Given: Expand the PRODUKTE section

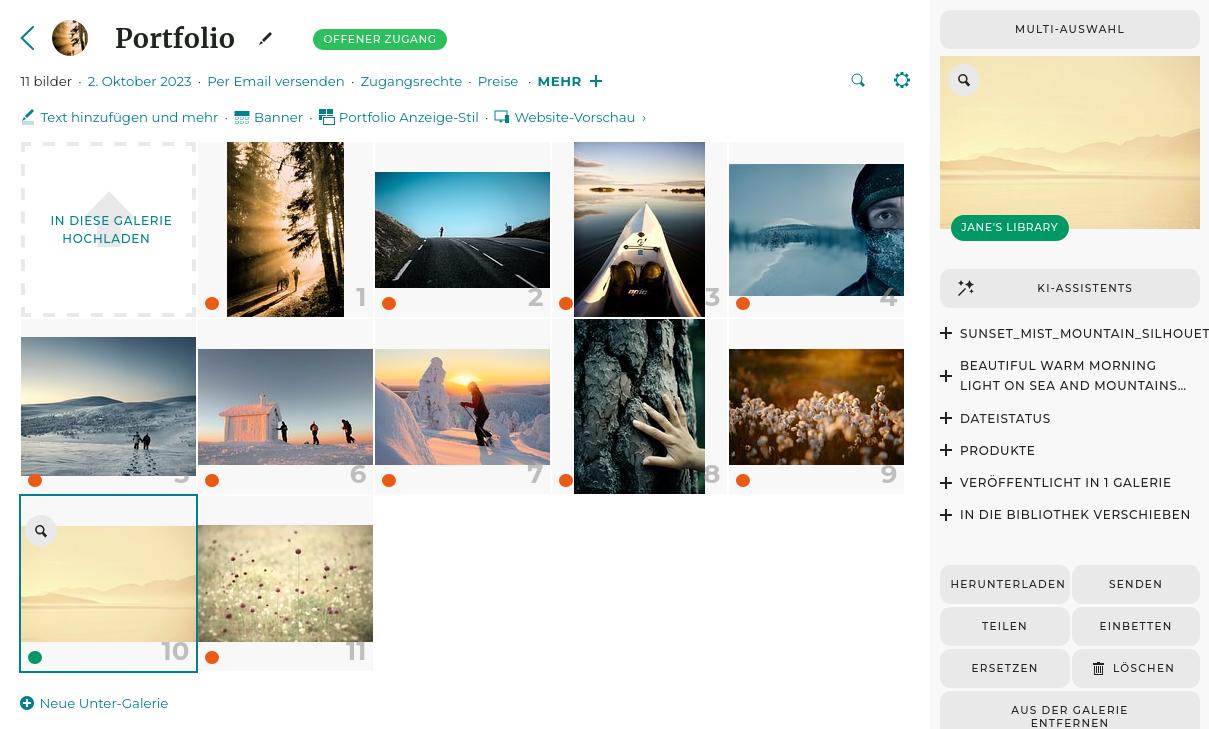Looking at the screenshot, I should pyautogui.click(x=997, y=450).
